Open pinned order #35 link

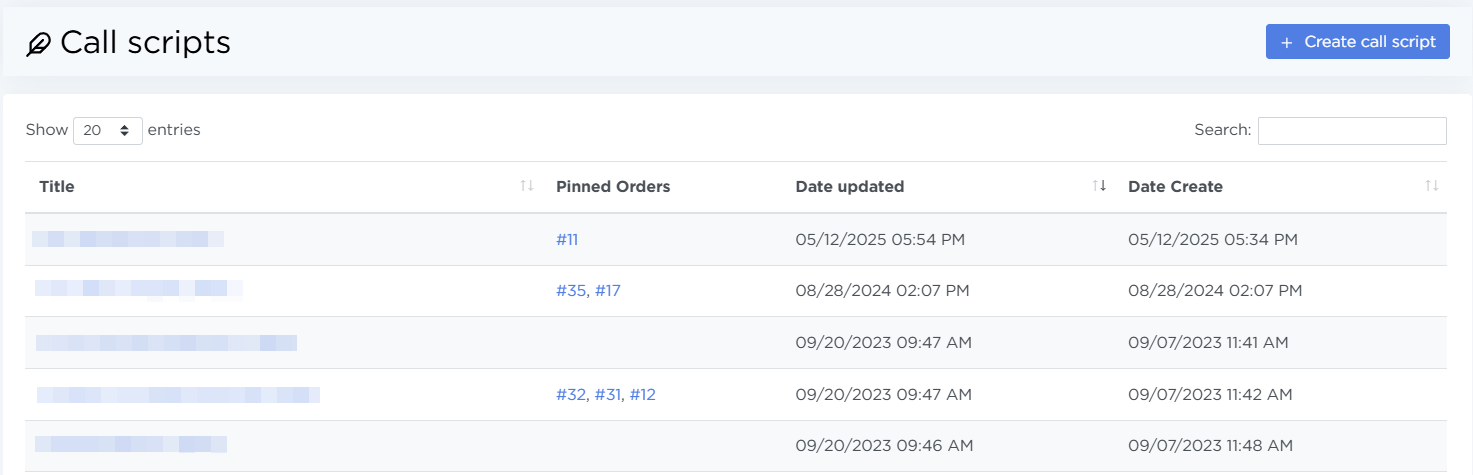[571, 291]
